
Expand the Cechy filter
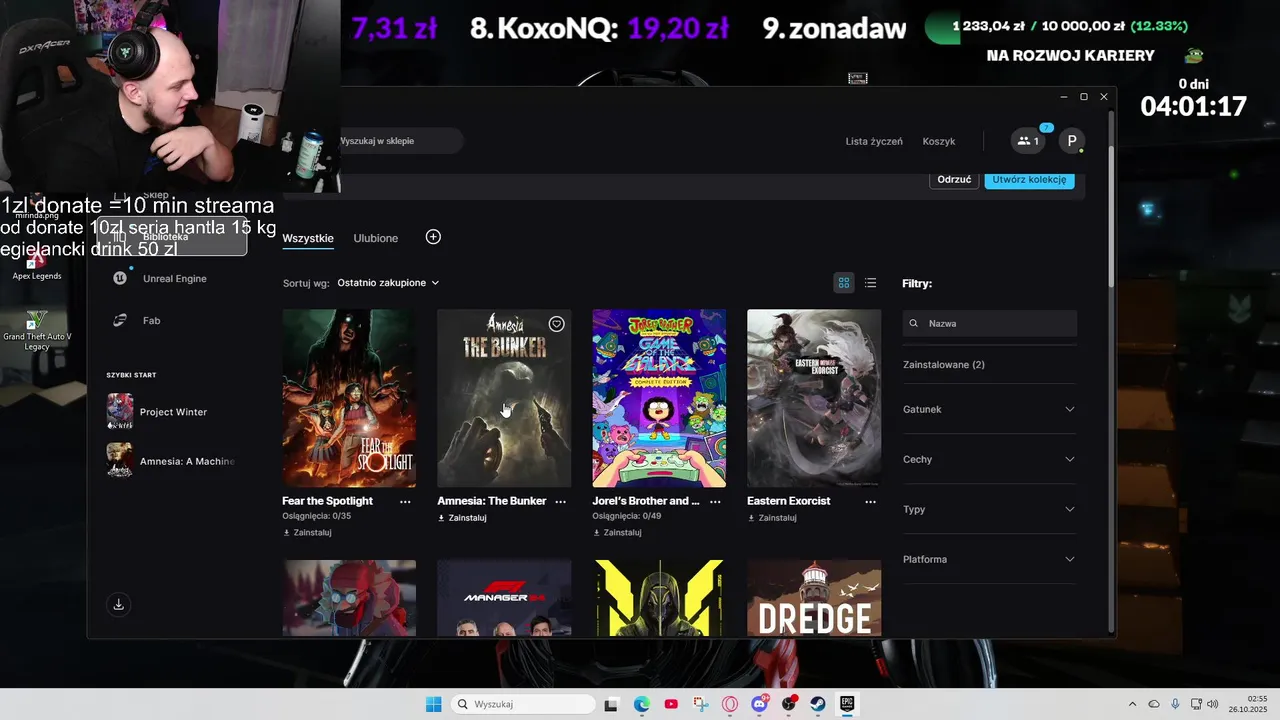989,459
